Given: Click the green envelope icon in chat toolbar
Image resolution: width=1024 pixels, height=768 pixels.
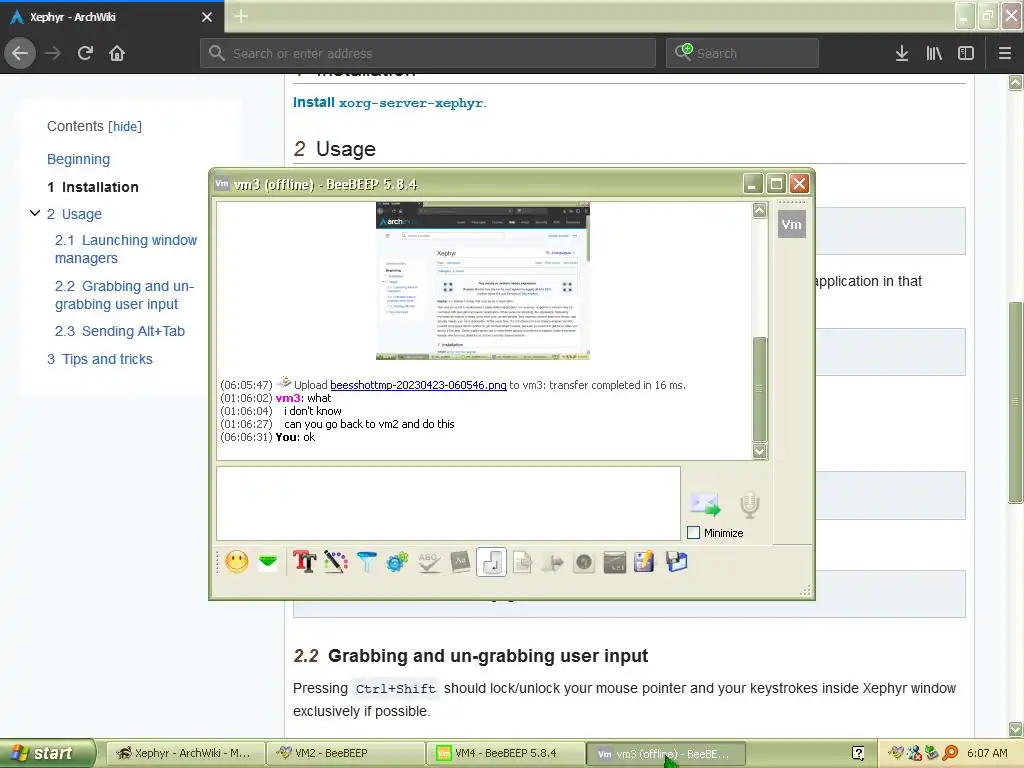Looking at the screenshot, I should click(x=268, y=562).
